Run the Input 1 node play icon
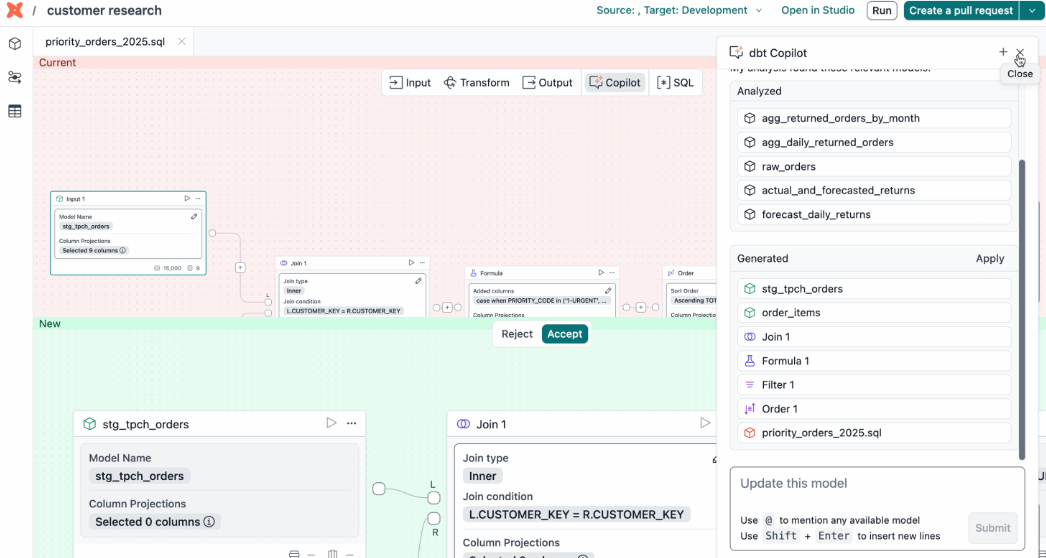The height and width of the screenshot is (558, 1046). (x=187, y=198)
